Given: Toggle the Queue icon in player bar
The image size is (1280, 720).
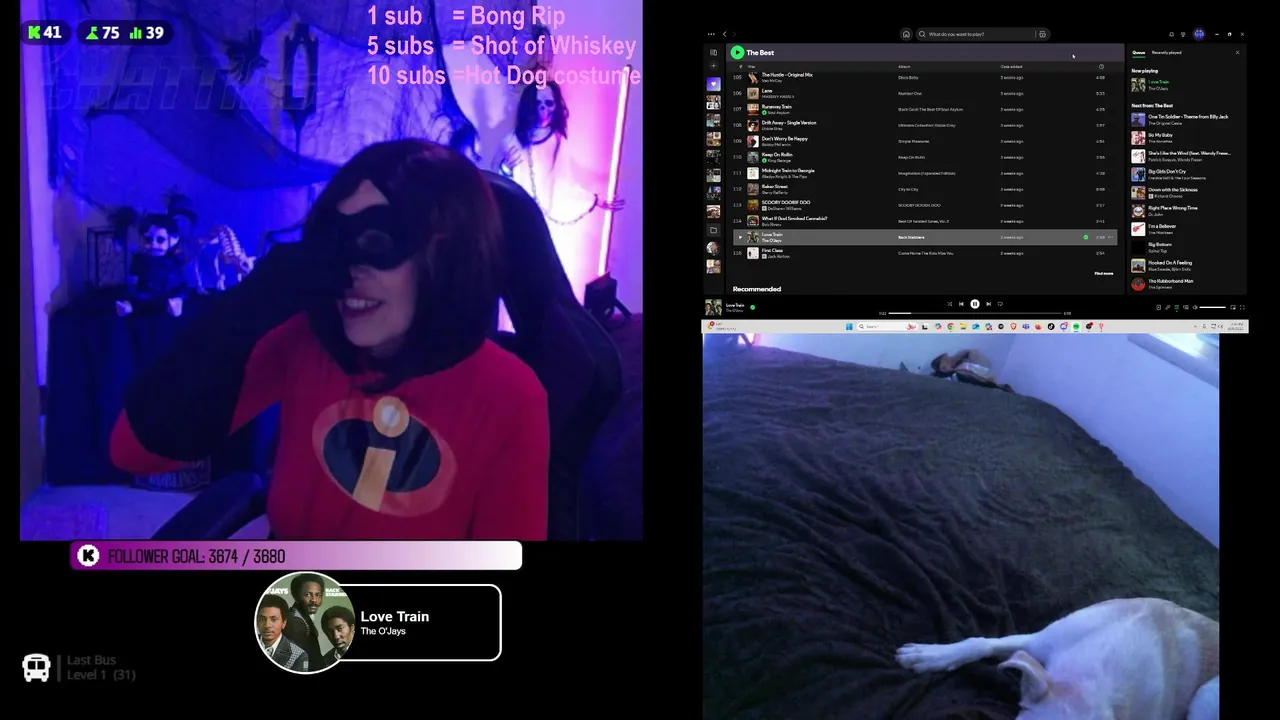Looking at the screenshot, I should [1177, 307].
